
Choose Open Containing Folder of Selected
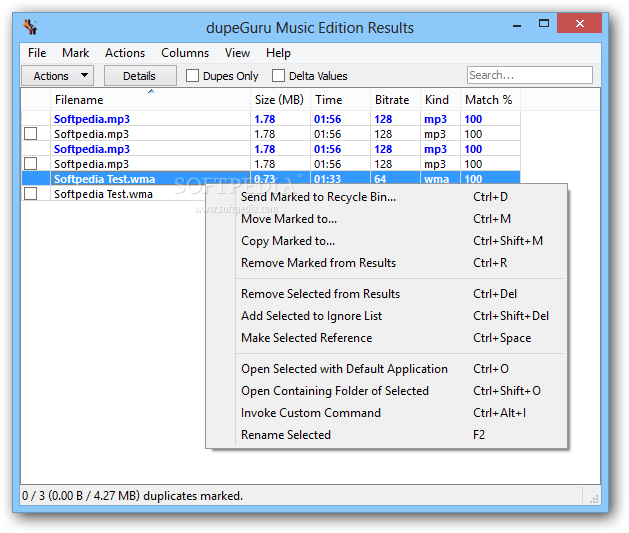(x=386, y=391)
